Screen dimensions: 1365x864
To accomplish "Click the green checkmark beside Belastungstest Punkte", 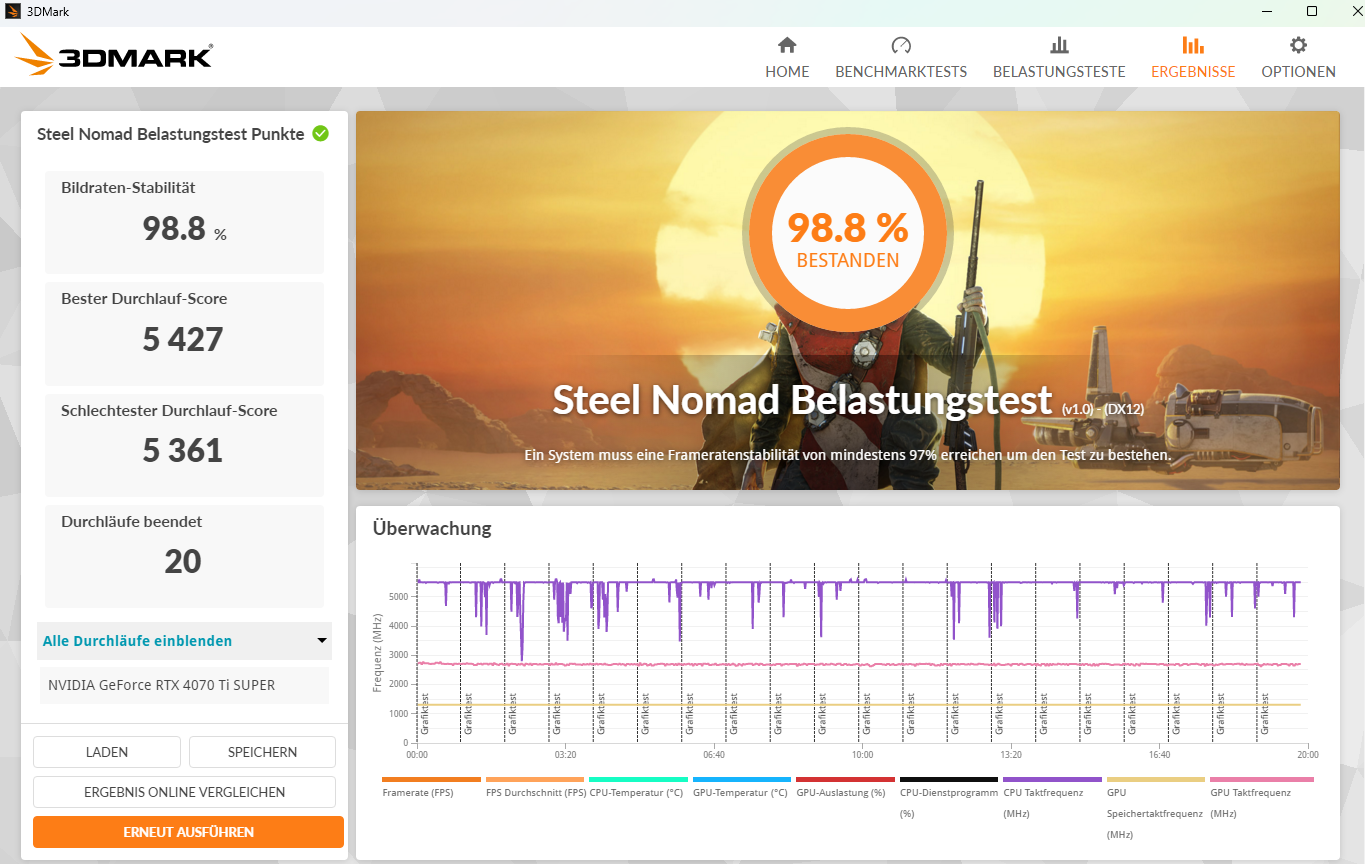I will (x=320, y=133).
